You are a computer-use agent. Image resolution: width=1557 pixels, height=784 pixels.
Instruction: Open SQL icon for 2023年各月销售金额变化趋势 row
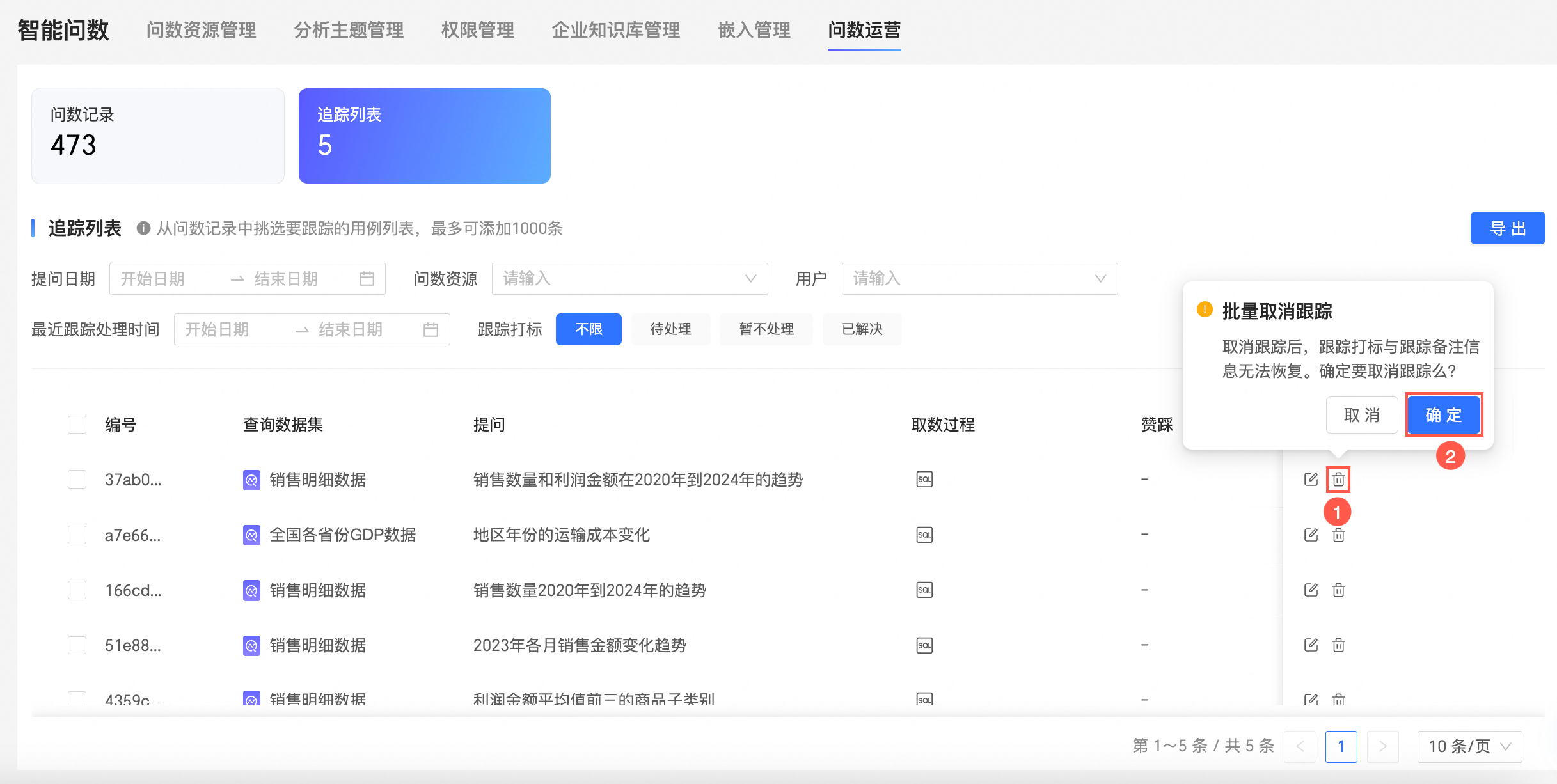[924, 645]
